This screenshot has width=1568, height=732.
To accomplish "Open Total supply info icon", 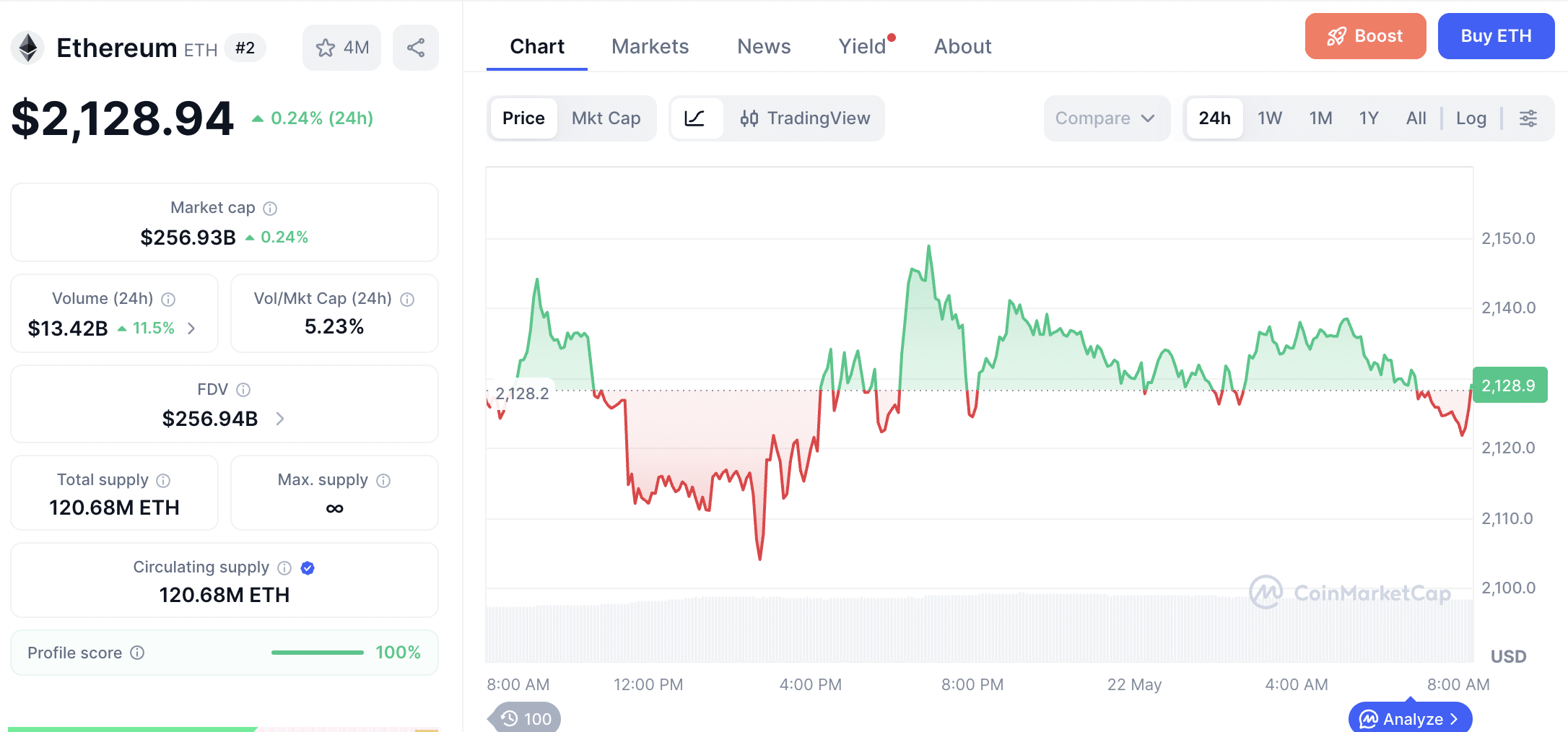I will pyautogui.click(x=163, y=481).
